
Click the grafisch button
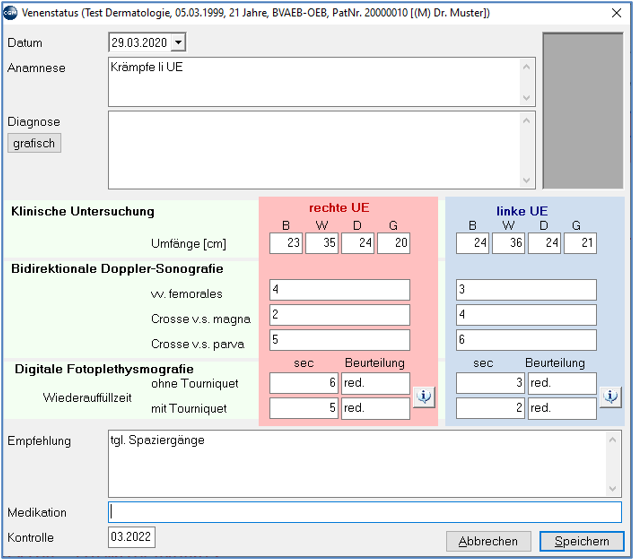34,143
